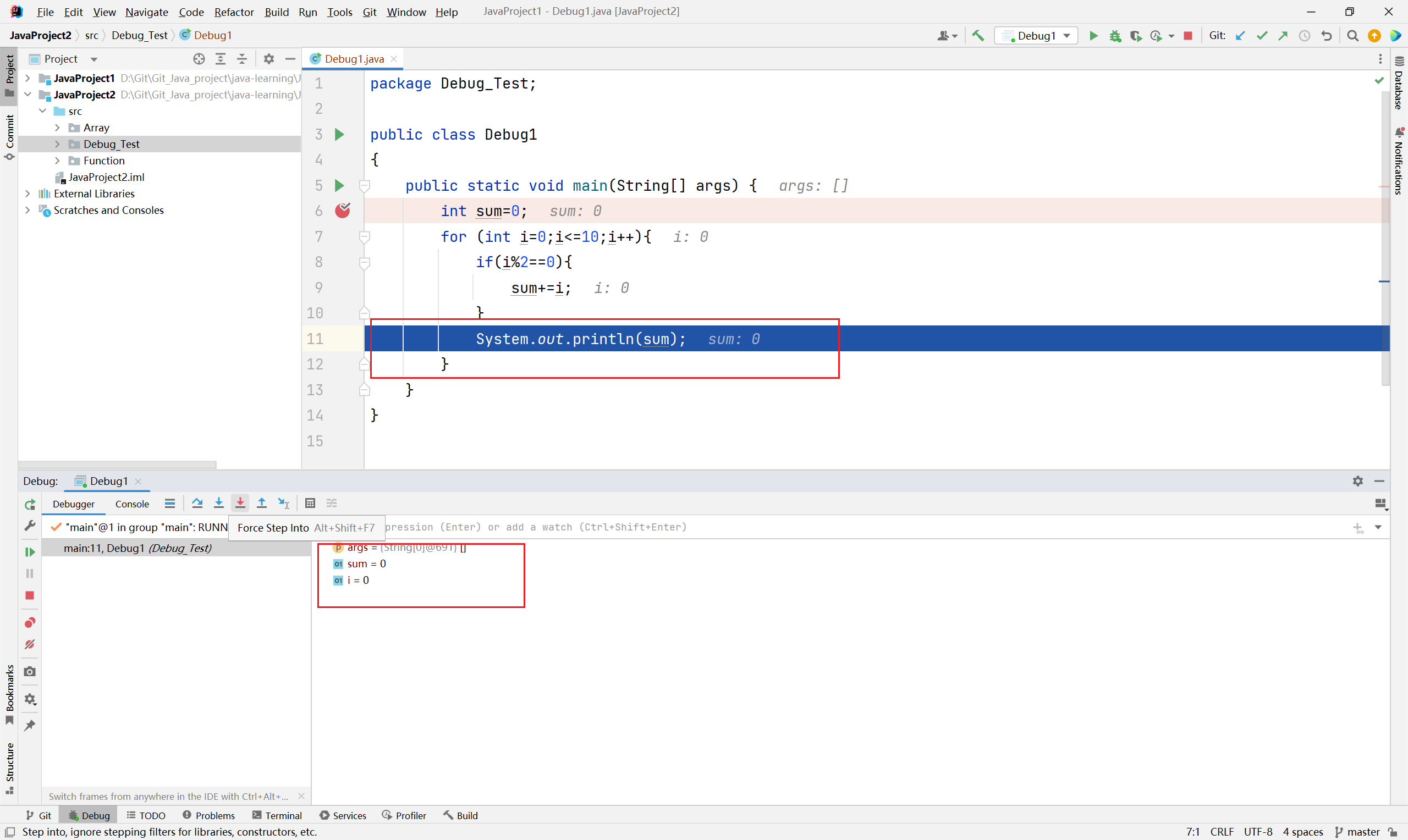Image resolution: width=1408 pixels, height=840 pixels.
Task: Stop process via top toolbar red square
Action: 1189,36
